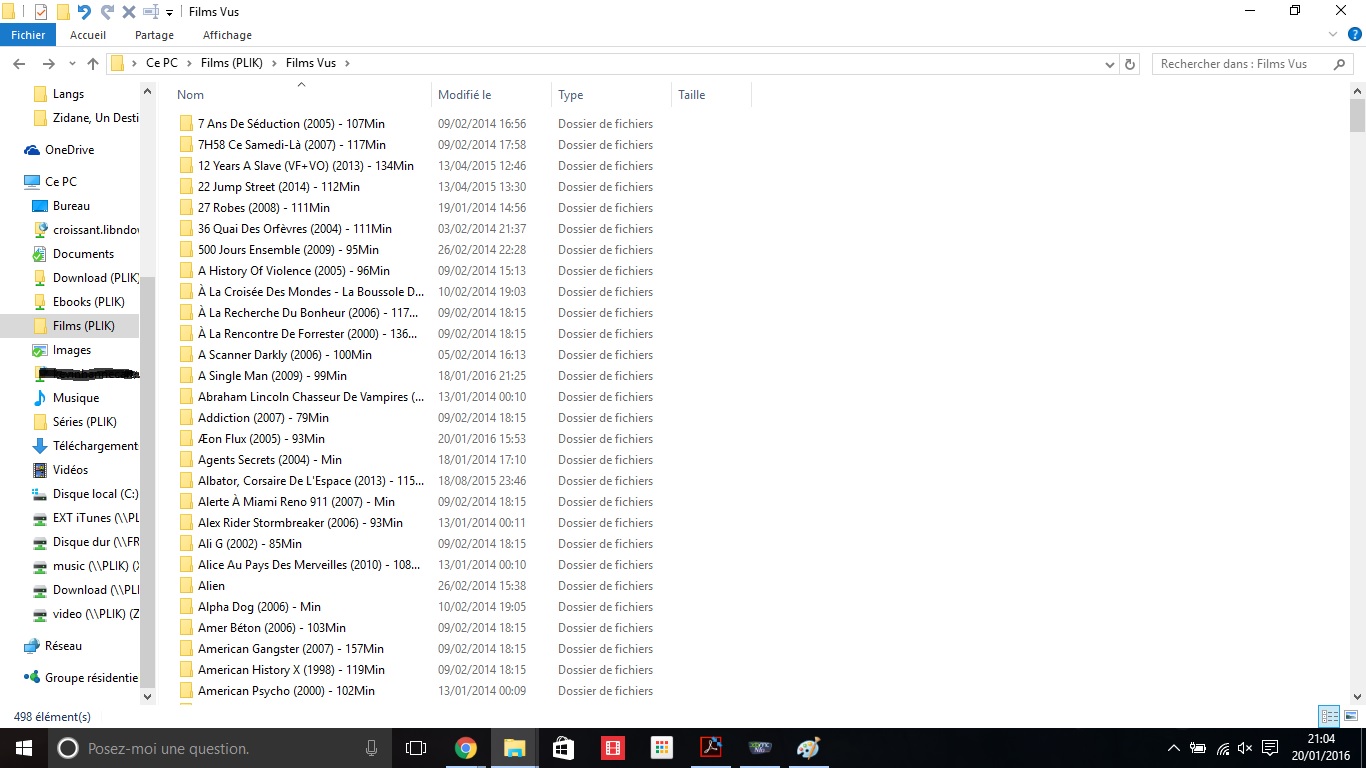1366x768 pixels.
Task: Open the Fichier menu
Action: (28, 35)
